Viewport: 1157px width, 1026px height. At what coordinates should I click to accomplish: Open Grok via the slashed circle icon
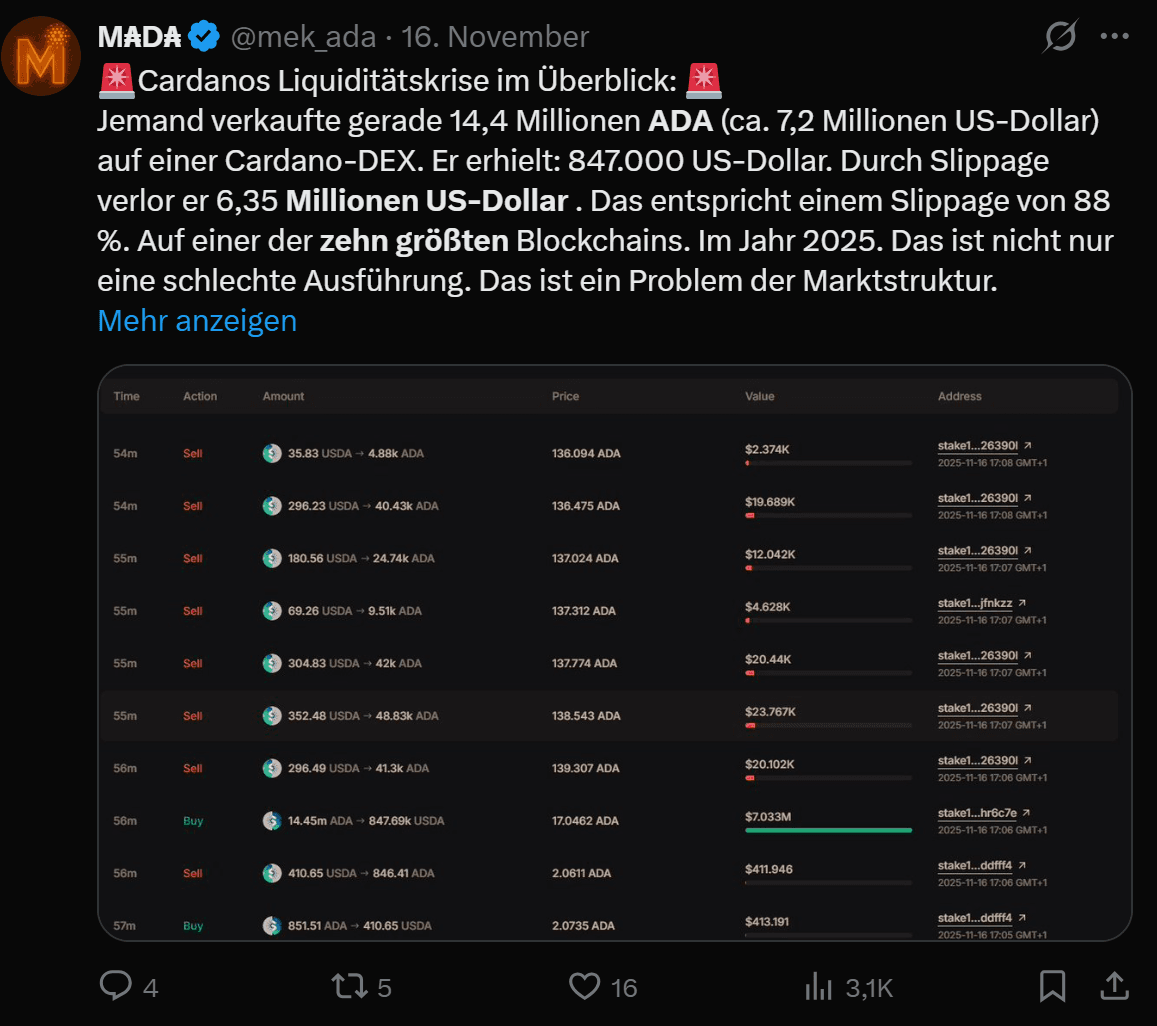point(1059,36)
